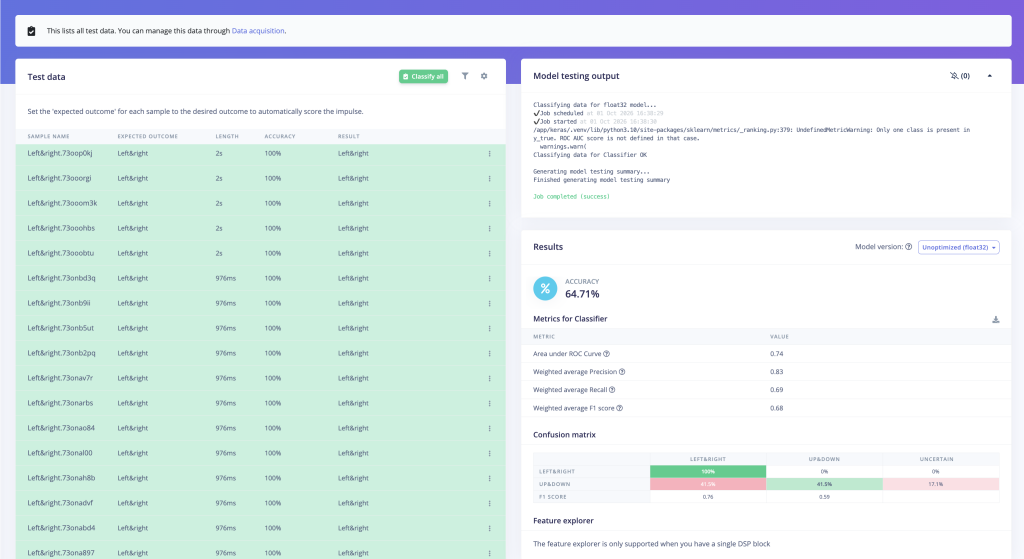Image resolution: width=1024 pixels, height=559 pixels.
Task: Click the 0.68 F1 score value
Action: pos(776,408)
